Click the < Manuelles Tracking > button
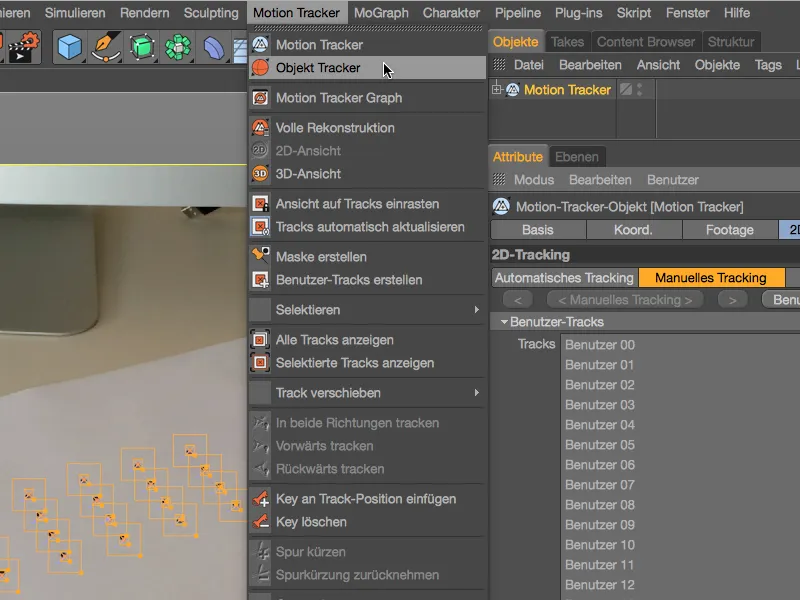This screenshot has height=600, width=800. click(625, 300)
